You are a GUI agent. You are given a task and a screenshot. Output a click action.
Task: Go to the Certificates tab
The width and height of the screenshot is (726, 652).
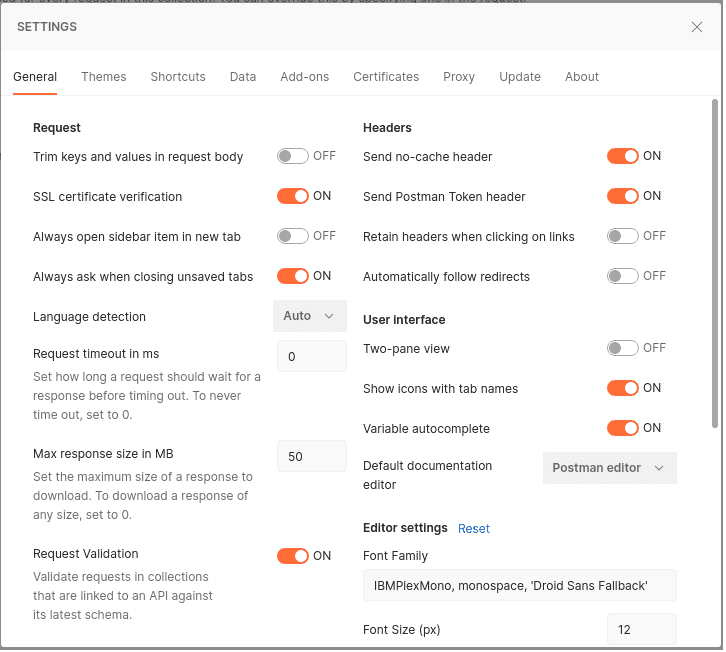386,77
